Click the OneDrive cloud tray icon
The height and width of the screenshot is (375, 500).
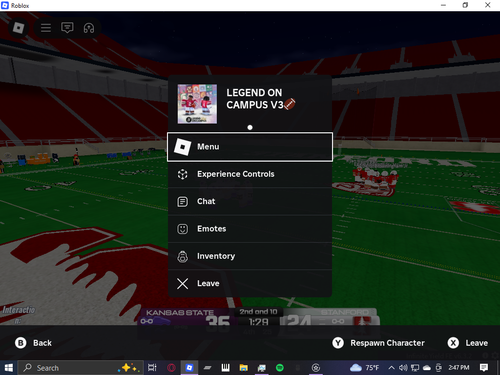tap(427, 368)
